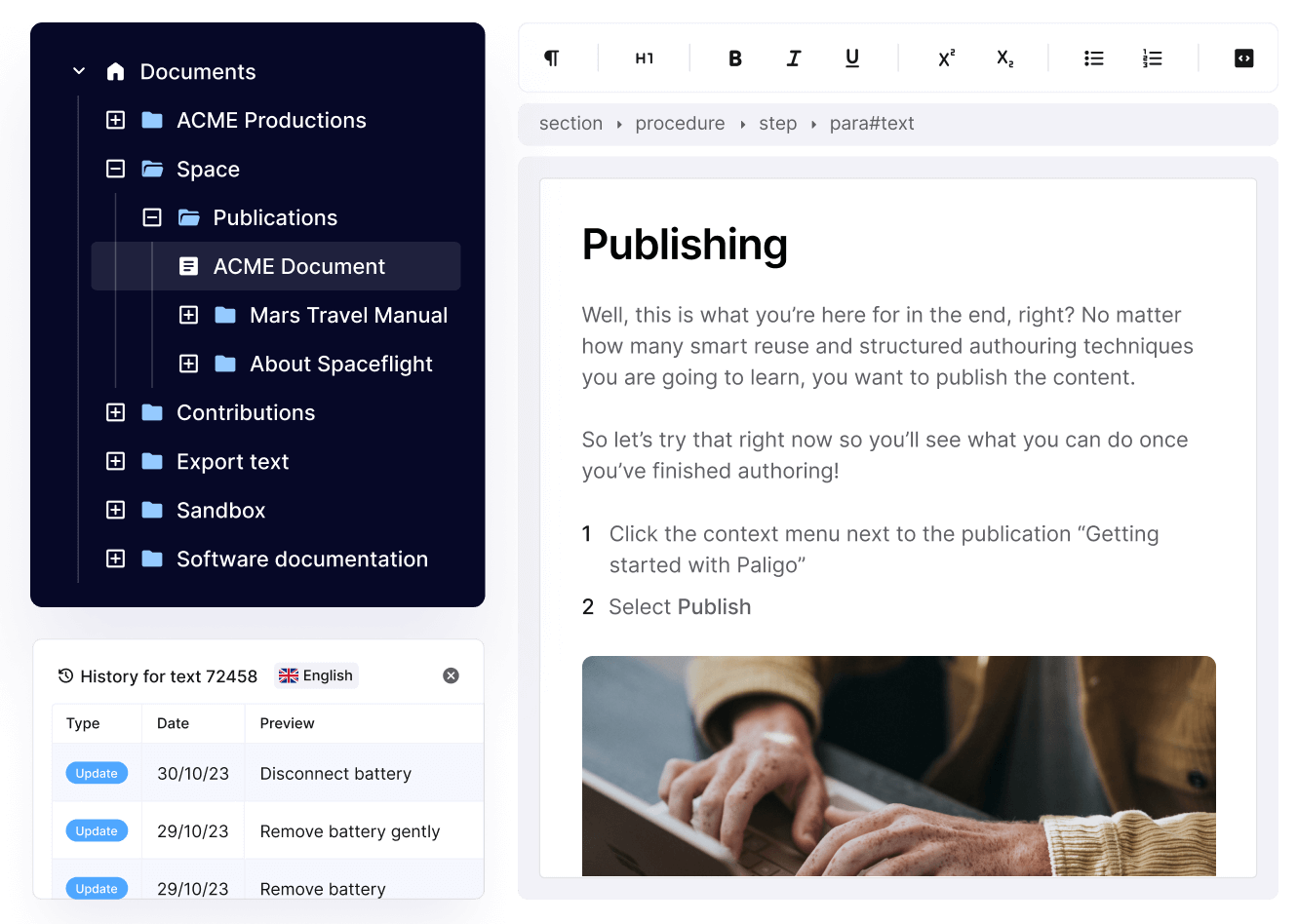Click the Software documentation folder icon

pos(152,558)
